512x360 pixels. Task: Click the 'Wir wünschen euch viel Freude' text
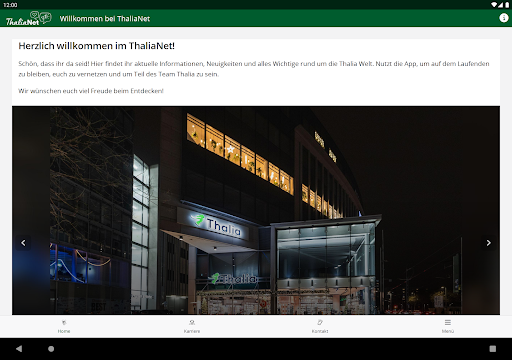[91, 91]
